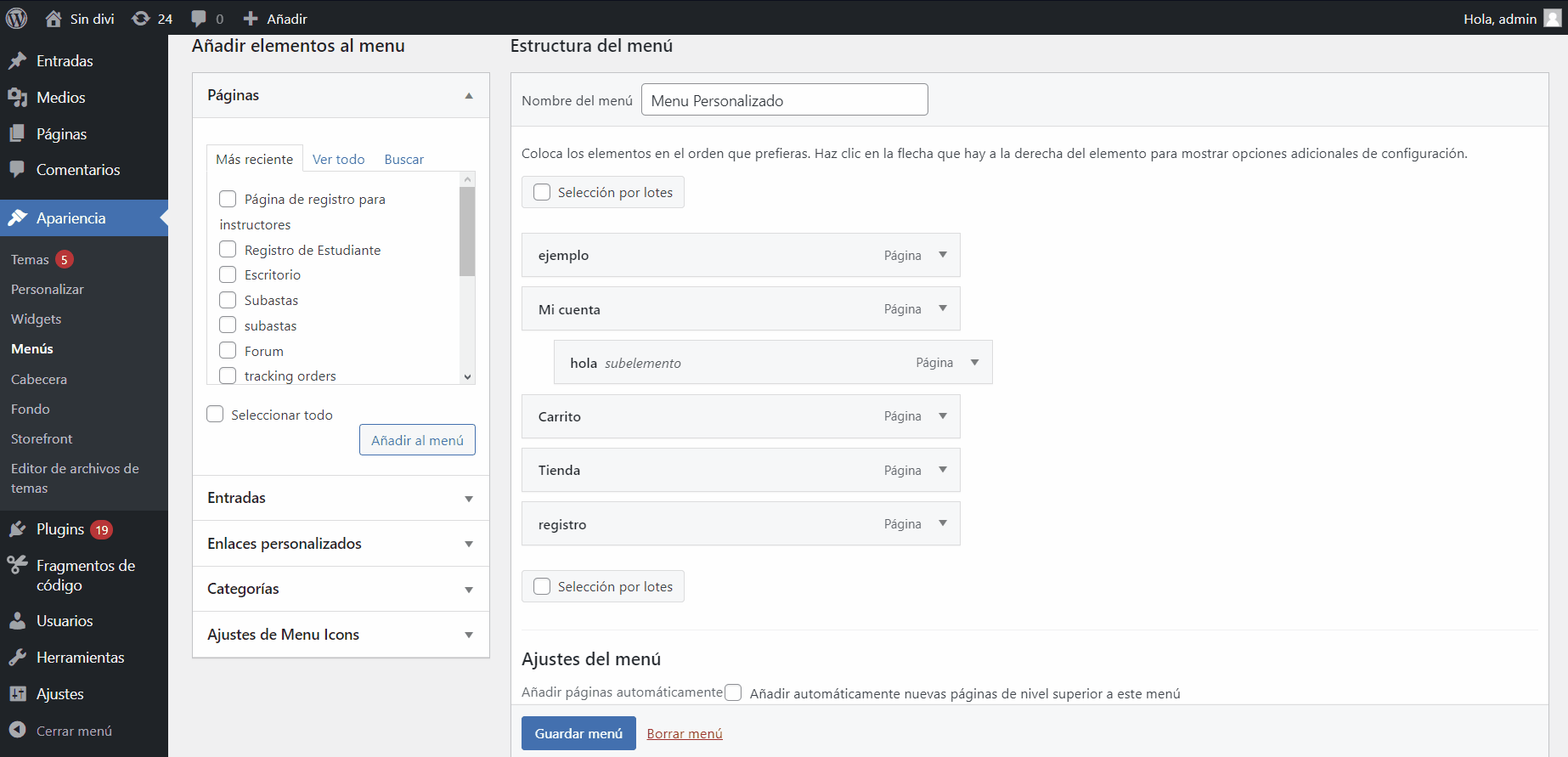Collapse the sidebar with Cerrar menú icon
The image size is (1568, 757).
(18, 731)
